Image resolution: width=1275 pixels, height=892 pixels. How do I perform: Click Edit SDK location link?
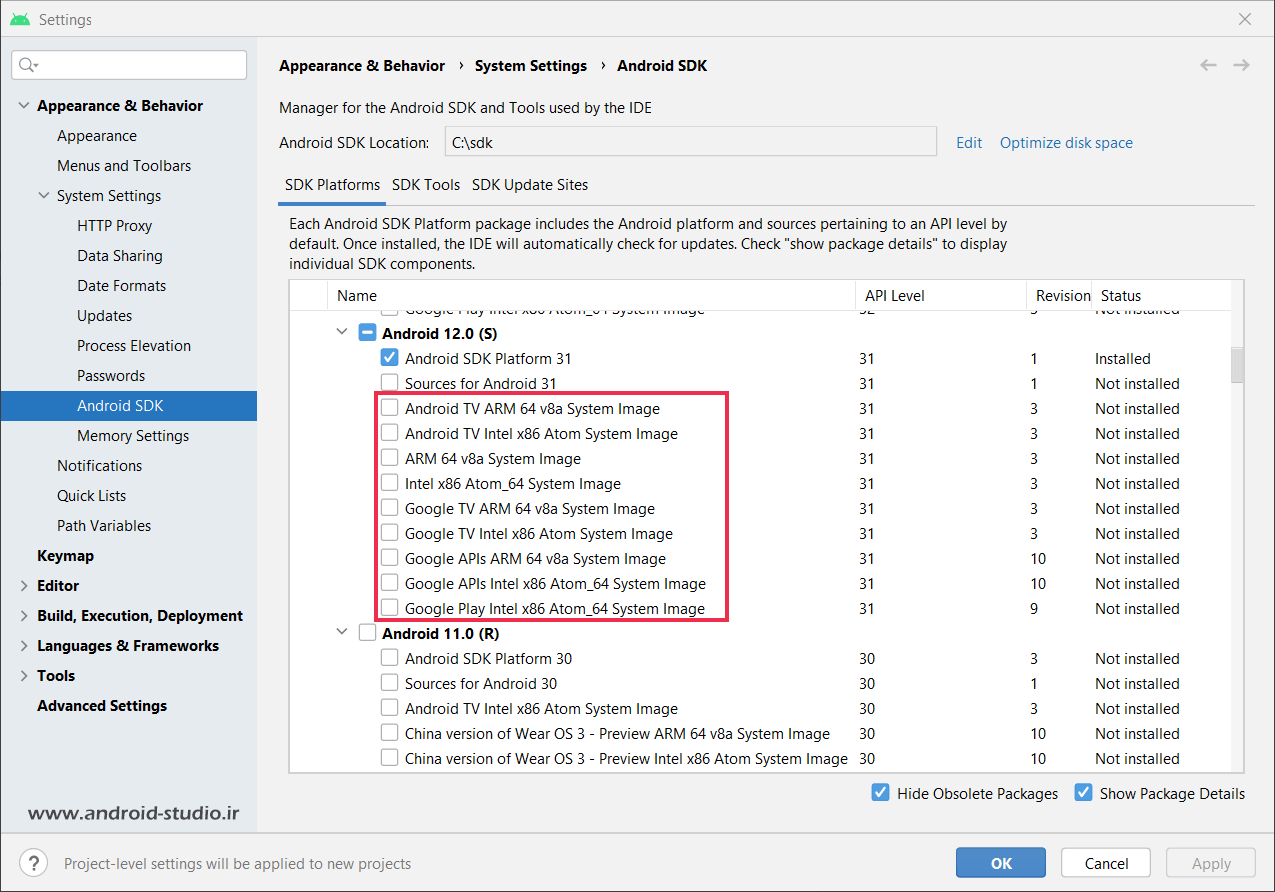[x=969, y=143]
